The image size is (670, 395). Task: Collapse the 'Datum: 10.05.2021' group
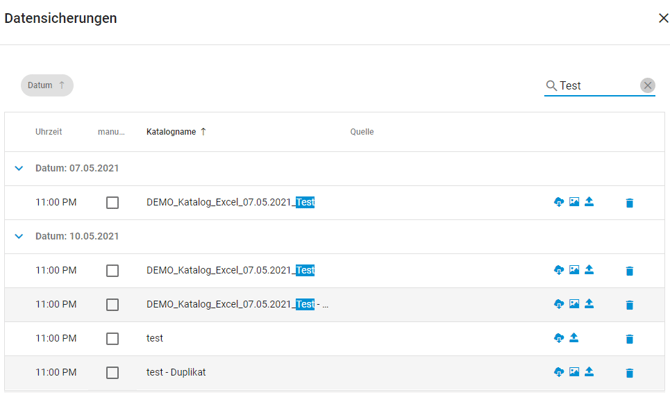tap(19, 236)
